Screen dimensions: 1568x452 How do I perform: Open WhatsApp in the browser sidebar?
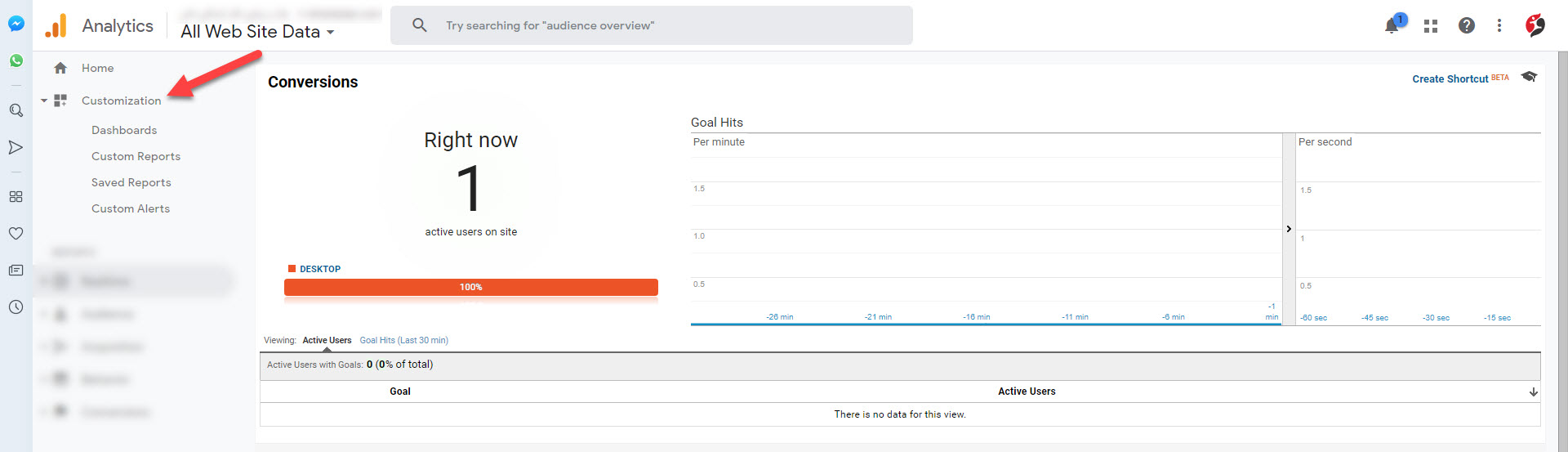click(16, 60)
